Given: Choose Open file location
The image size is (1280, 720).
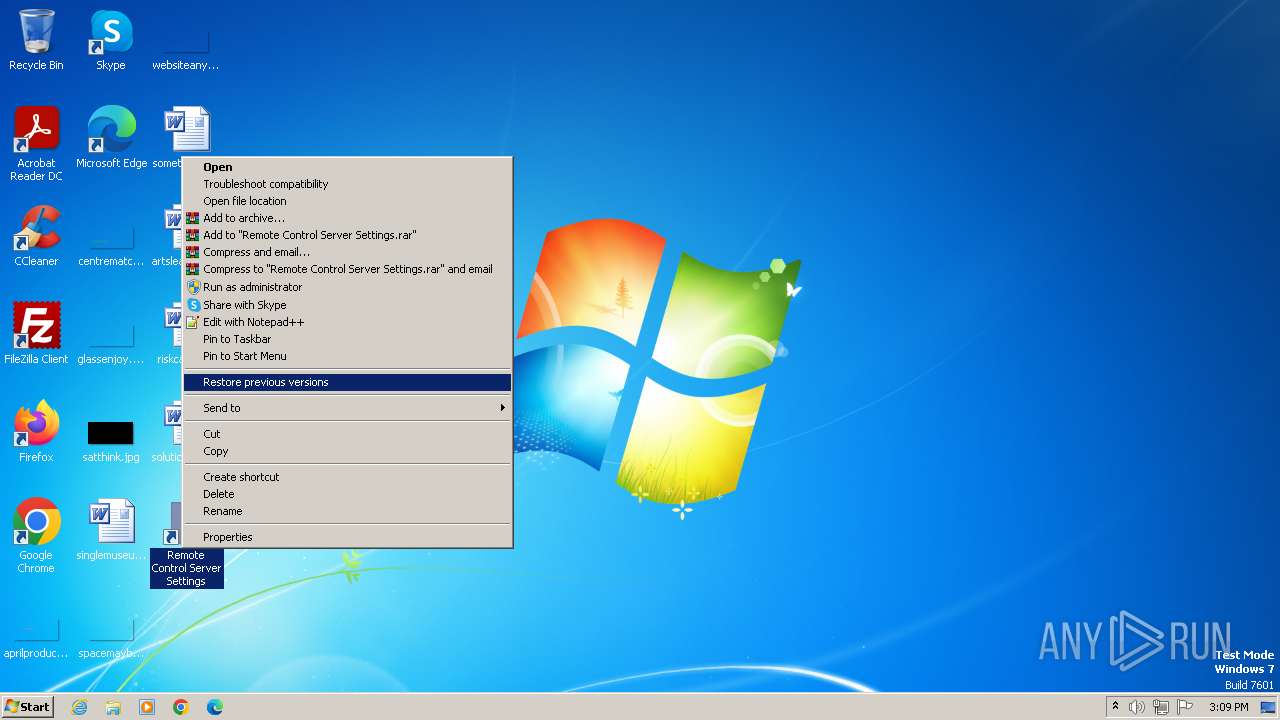Looking at the screenshot, I should [x=348, y=201].
